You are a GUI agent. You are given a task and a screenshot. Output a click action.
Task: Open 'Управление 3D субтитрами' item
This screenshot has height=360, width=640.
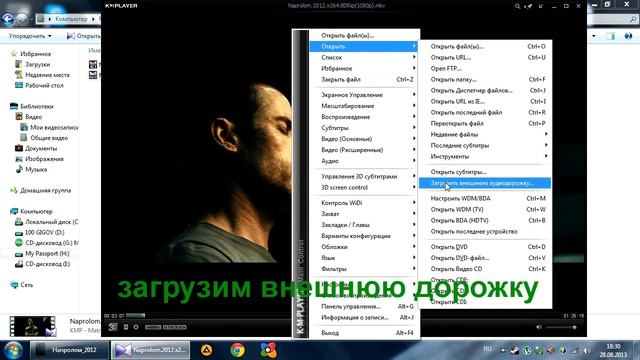(364, 176)
